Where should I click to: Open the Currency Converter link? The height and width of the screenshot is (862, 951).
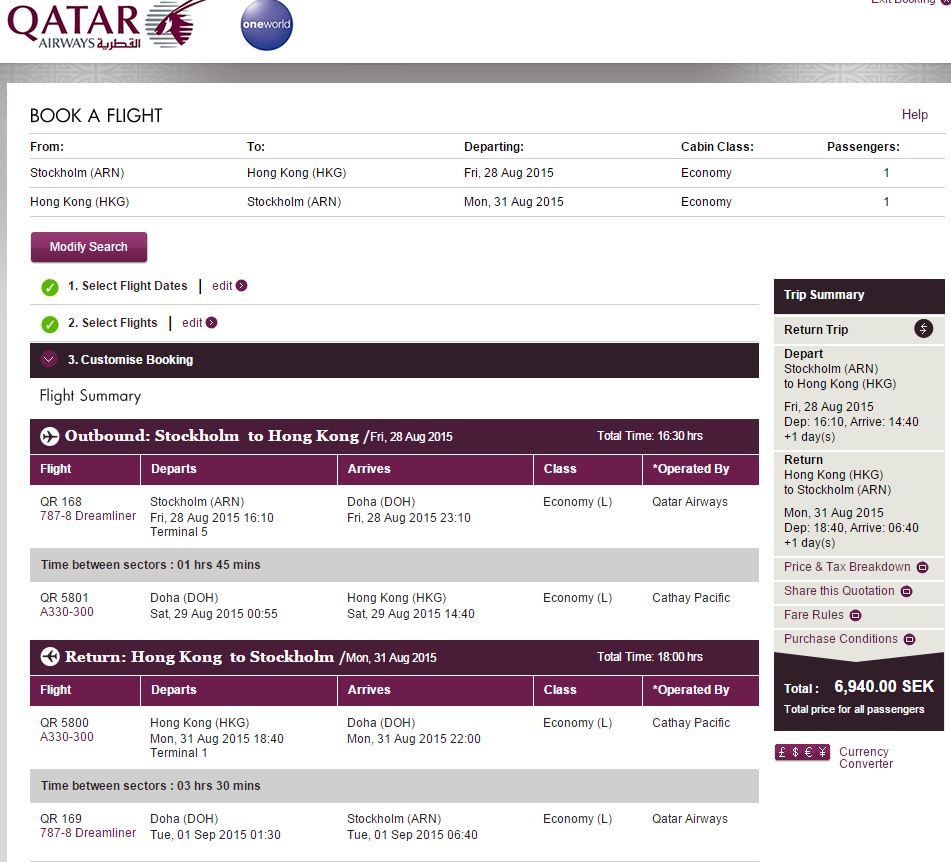point(865,758)
